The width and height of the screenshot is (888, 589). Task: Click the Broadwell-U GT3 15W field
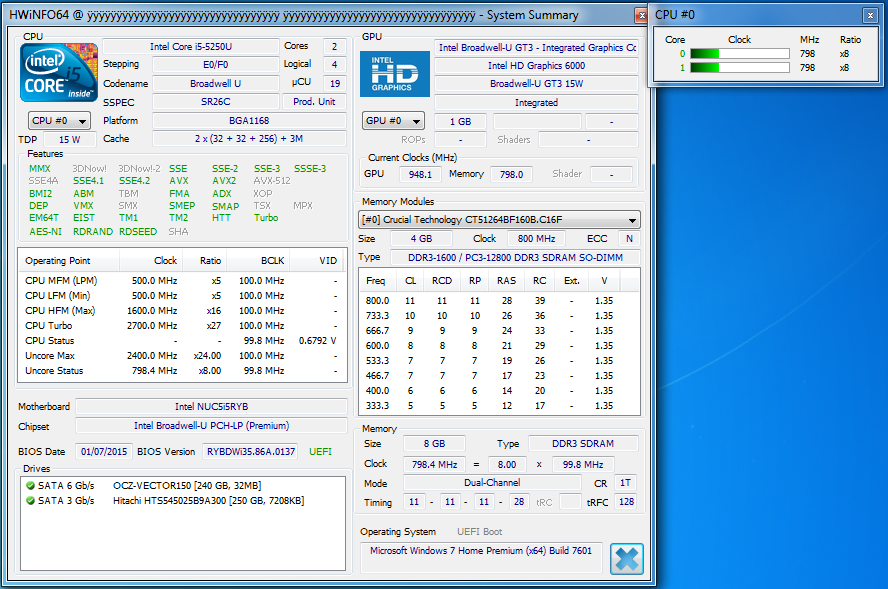click(x=536, y=84)
